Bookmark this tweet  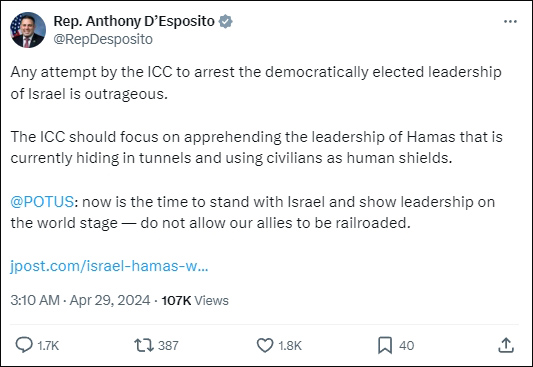coord(385,345)
